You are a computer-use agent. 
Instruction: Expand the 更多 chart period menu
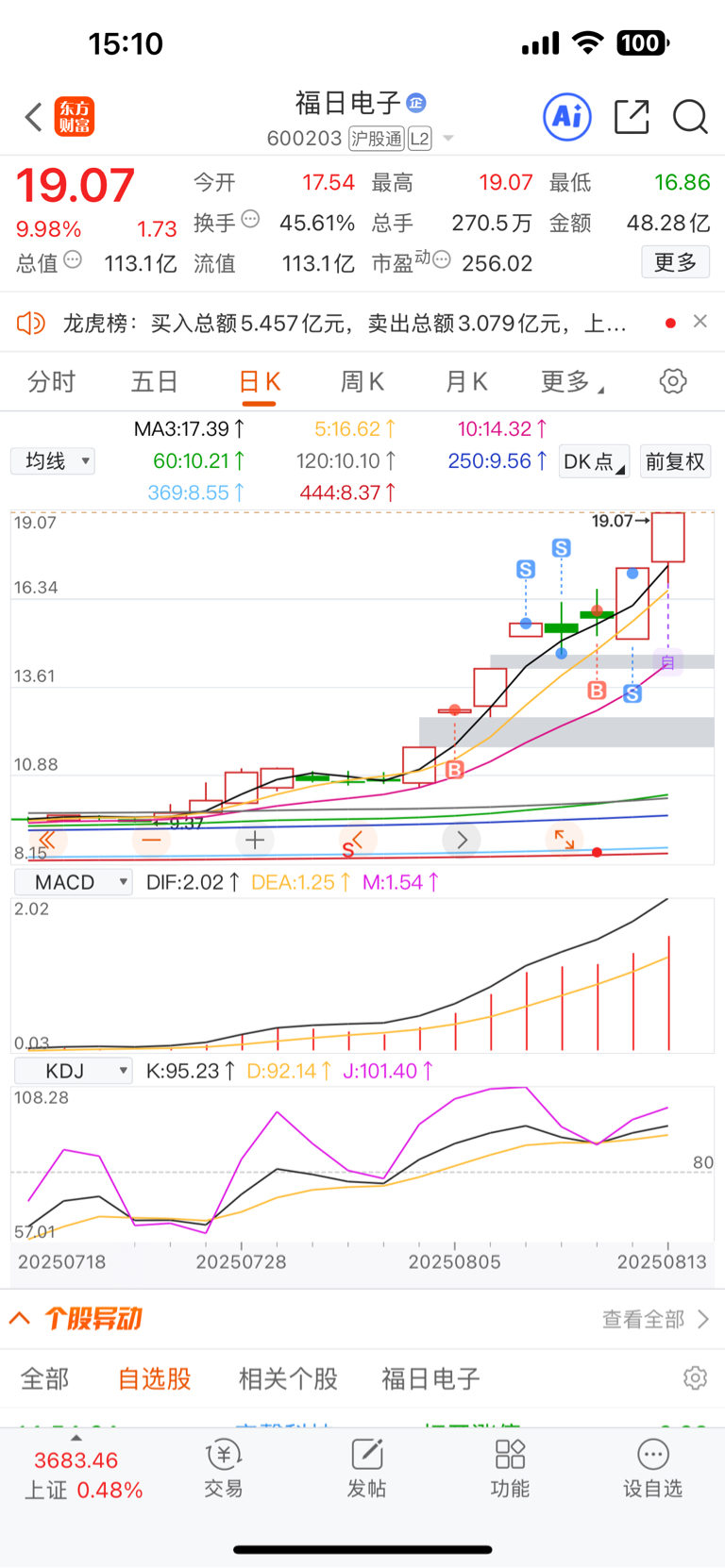(x=572, y=382)
